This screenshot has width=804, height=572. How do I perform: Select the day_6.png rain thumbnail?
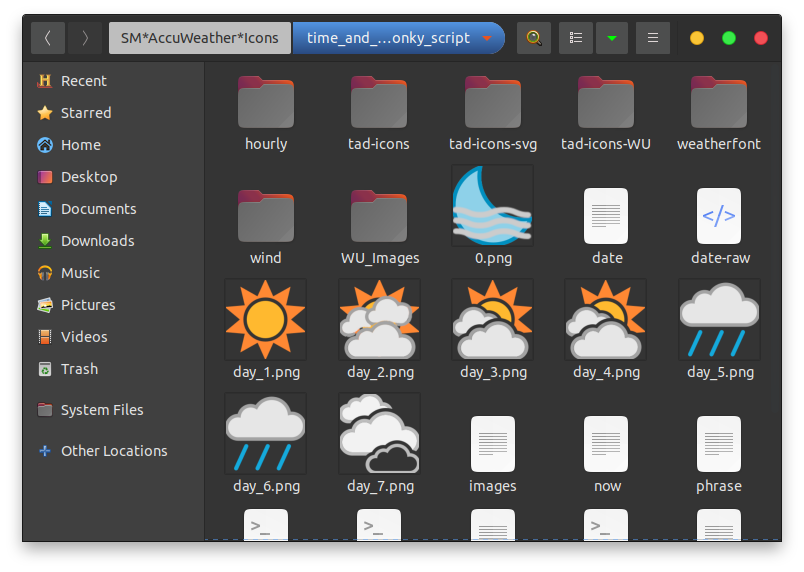coord(266,434)
